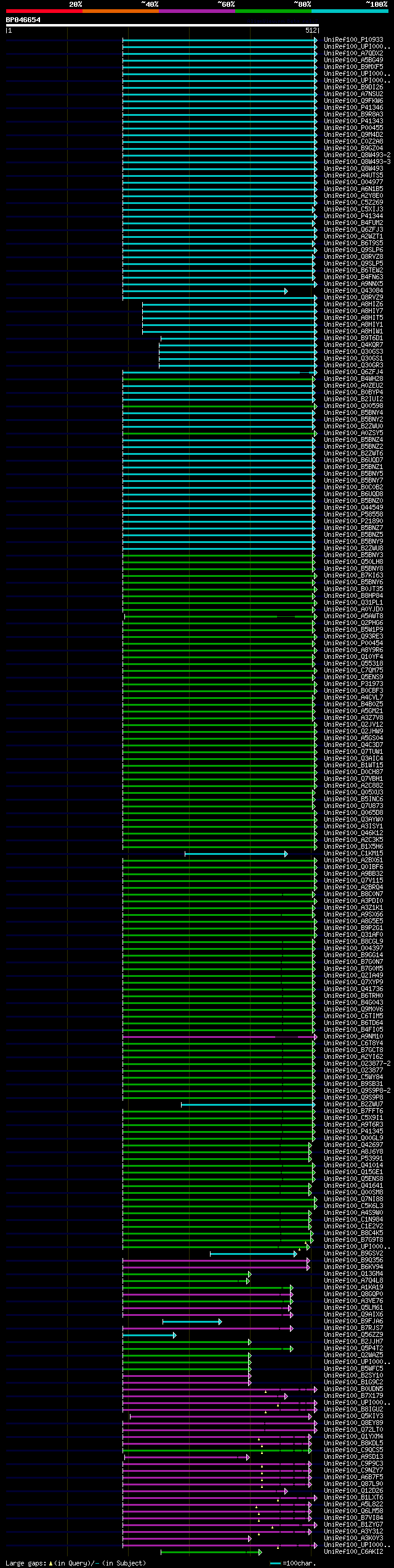Select the UniRef100_O23877-2 label
The width and height of the screenshot is (394, 1568).
(x=357, y=1064)
